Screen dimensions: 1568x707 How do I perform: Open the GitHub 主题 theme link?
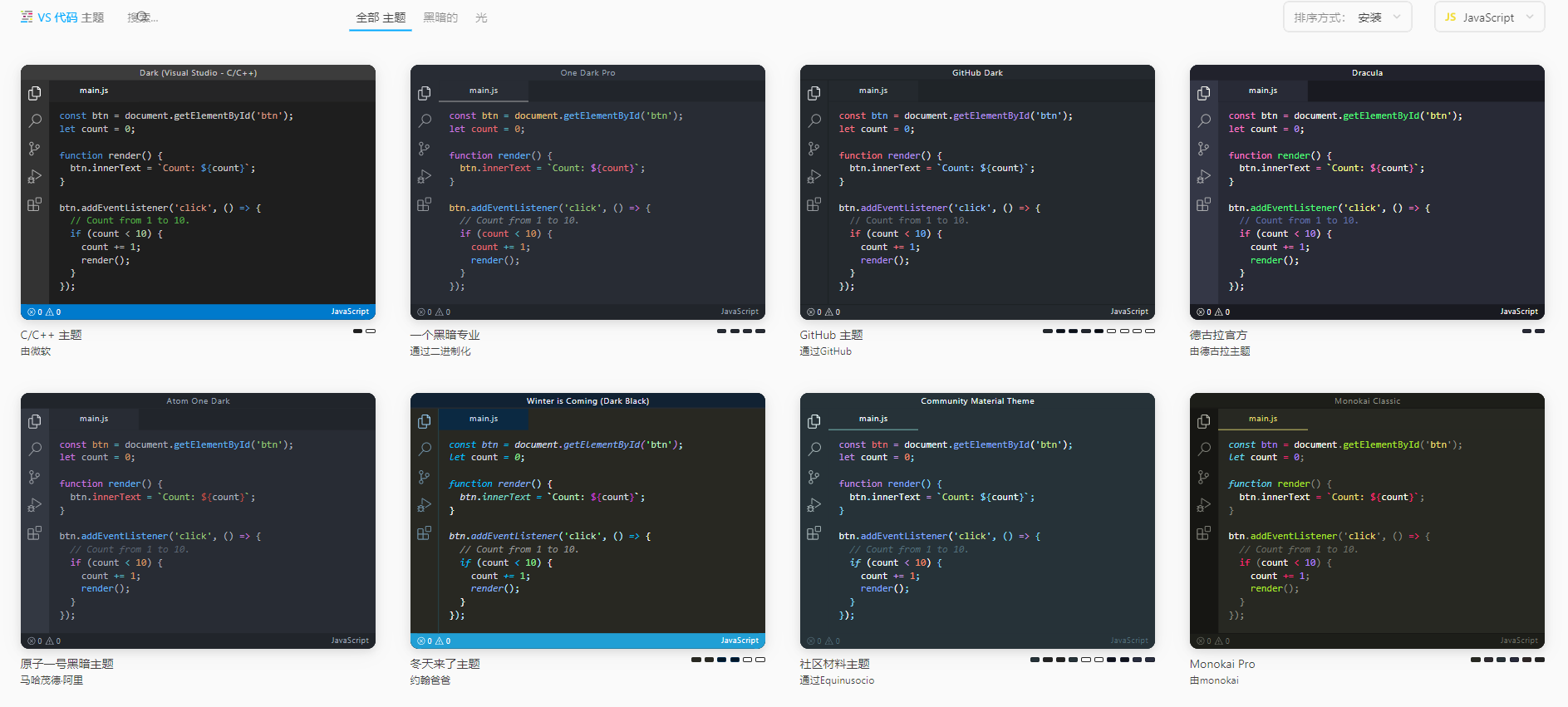tap(832, 335)
